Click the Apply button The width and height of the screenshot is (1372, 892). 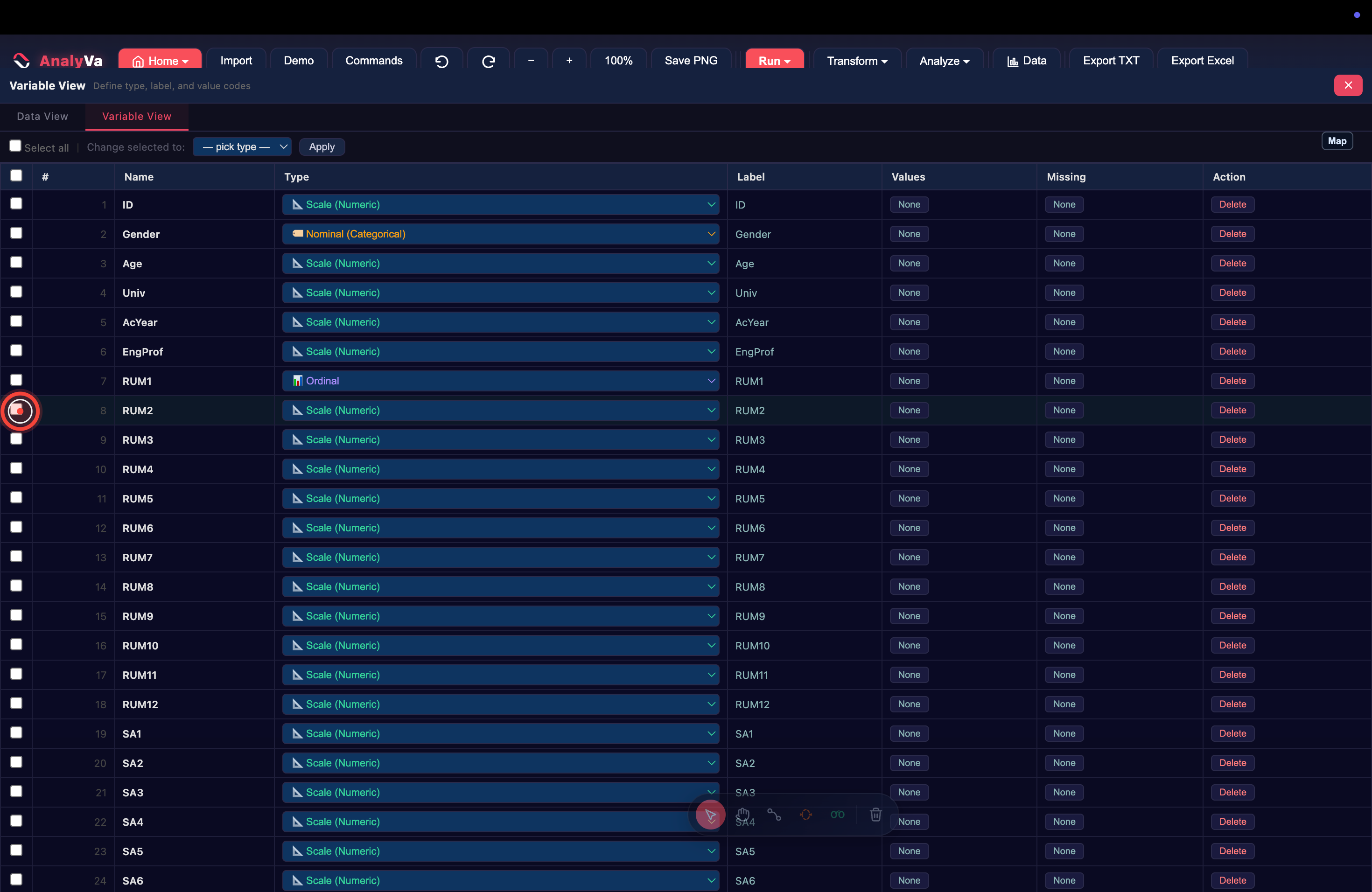click(322, 147)
